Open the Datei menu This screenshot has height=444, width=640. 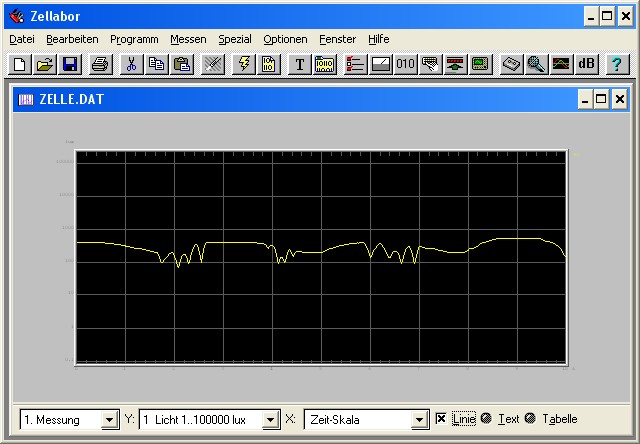click(x=22, y=39)
